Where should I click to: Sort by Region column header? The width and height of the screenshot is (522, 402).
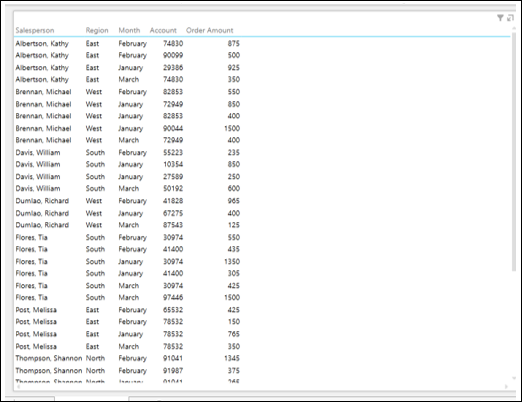(97, 30)
